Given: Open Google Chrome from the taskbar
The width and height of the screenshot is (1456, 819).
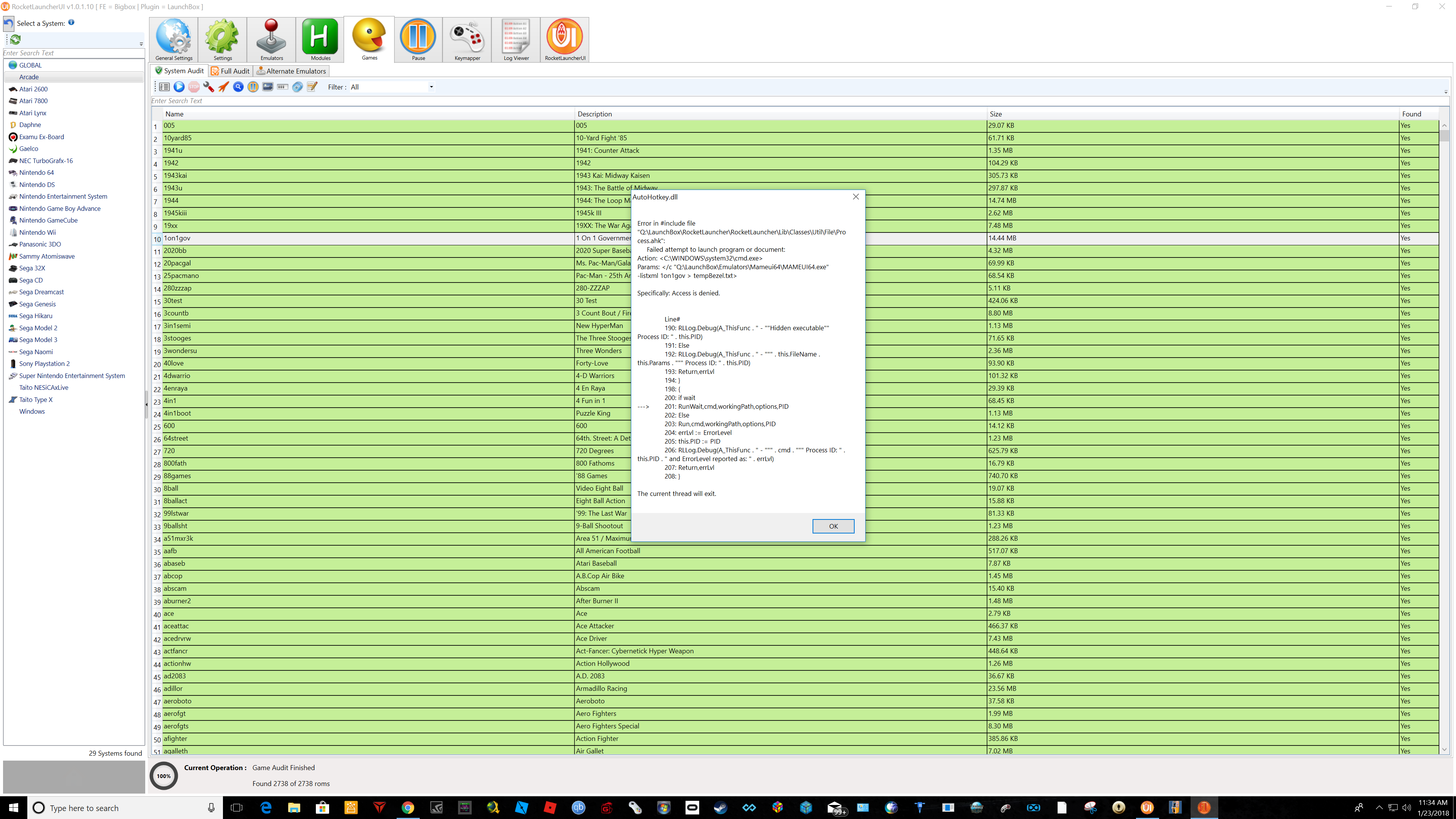Looking at the screenshot, I should pyautogui.click(x=408, y=808).
